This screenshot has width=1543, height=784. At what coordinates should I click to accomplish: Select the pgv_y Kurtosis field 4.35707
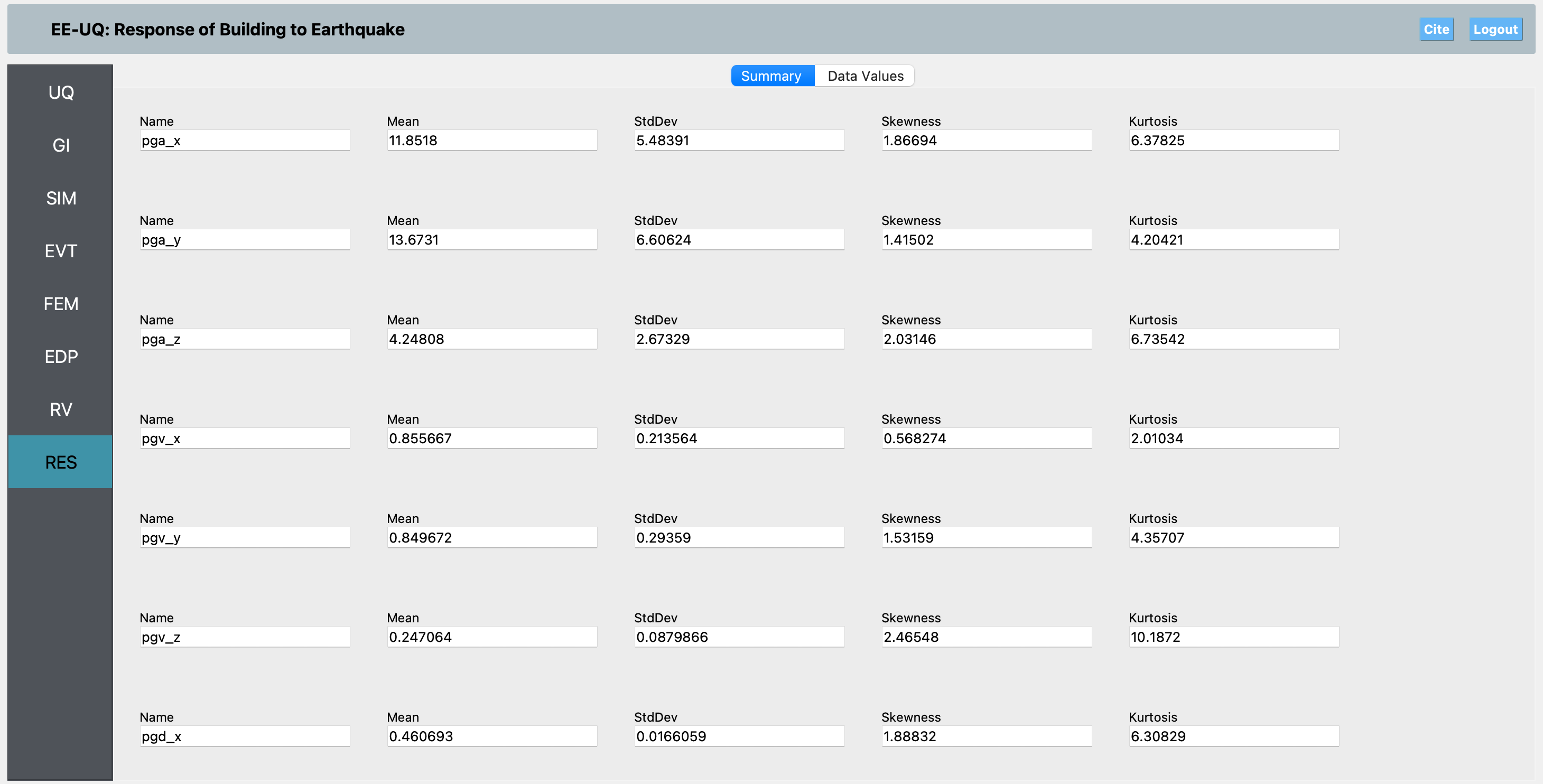pos(1233,538)
